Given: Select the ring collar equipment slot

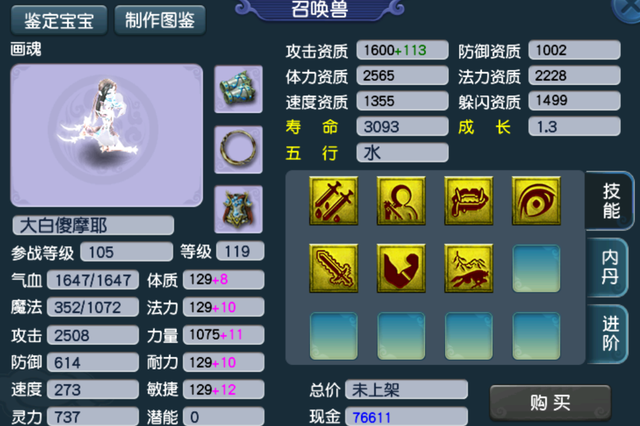Looking at the screenshot, I should pos(238,150).
